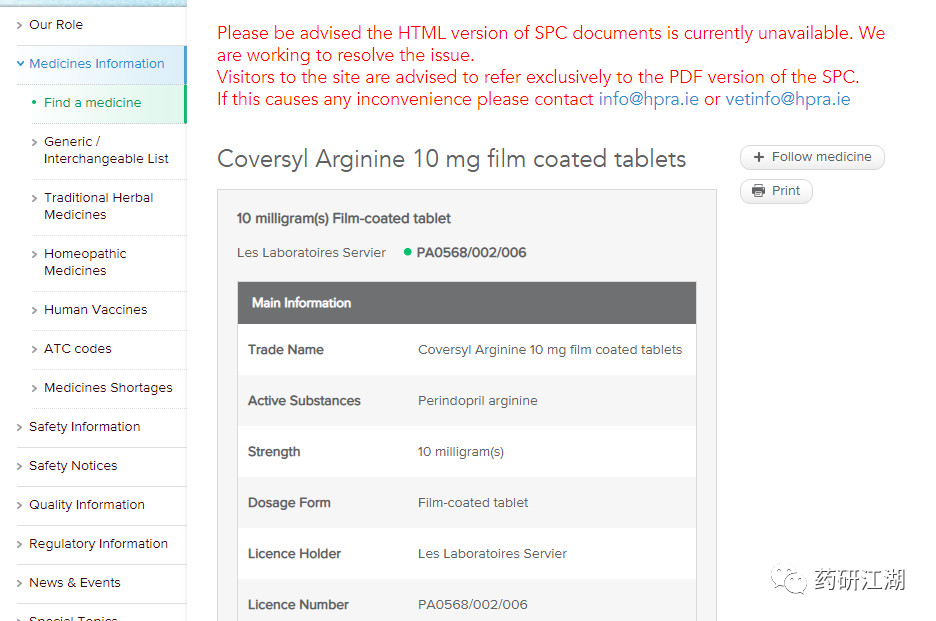The image size is (936, 621).
Task: View Medicines Shortages page
Action: [108, 388]
